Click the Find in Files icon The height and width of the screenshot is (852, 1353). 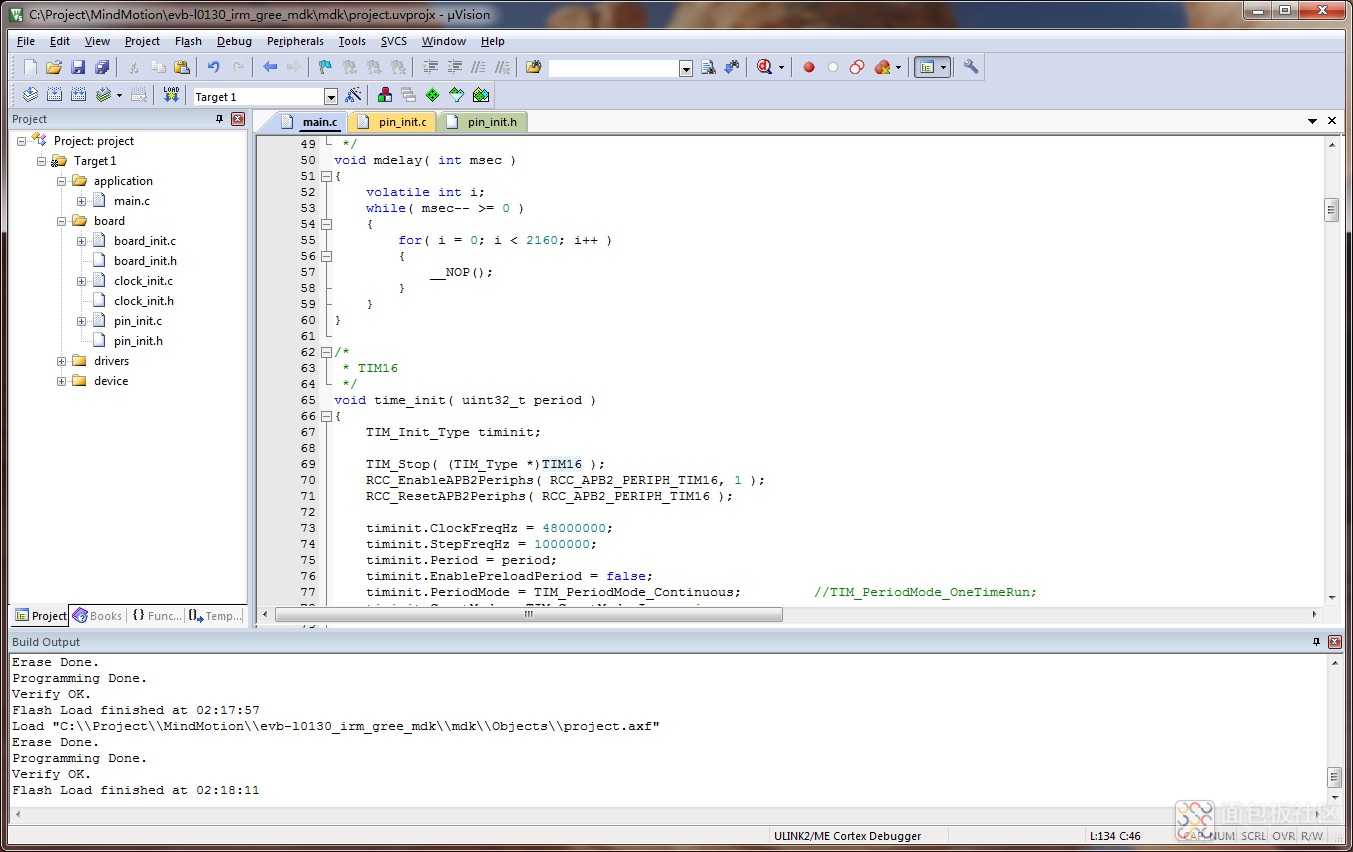pos(534,67)
